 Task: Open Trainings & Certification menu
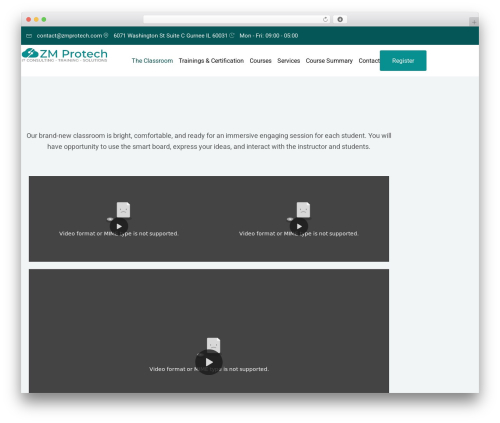click(211, 61)
